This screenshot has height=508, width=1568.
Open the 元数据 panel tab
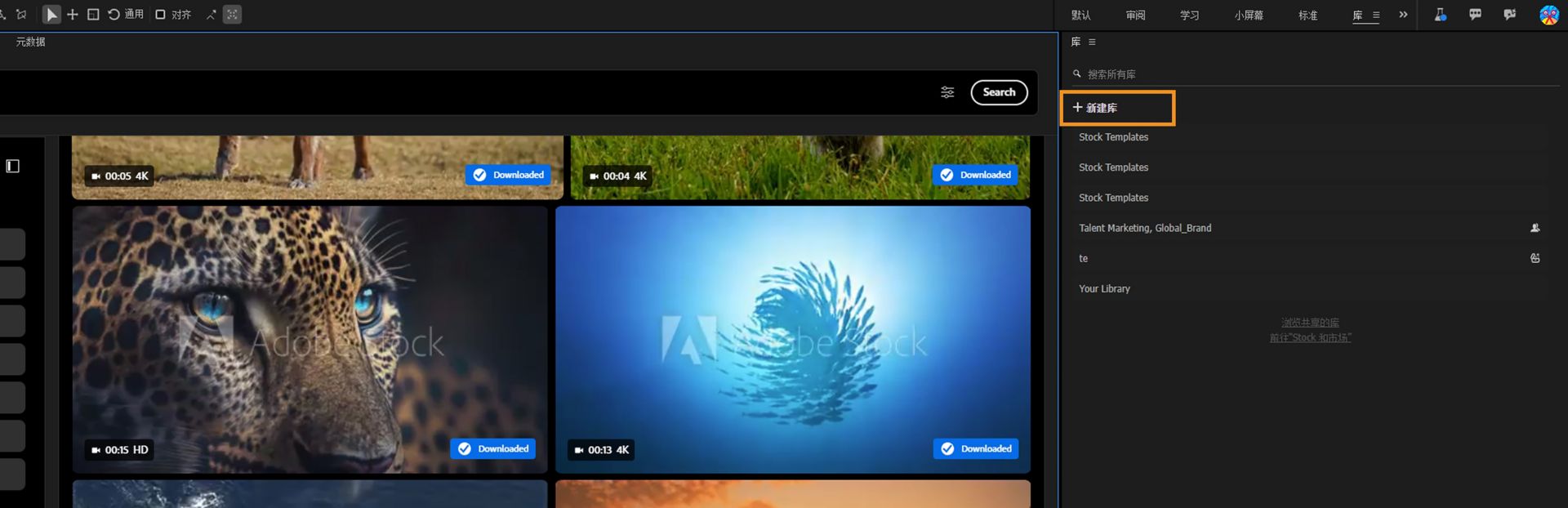click(30, 42)
